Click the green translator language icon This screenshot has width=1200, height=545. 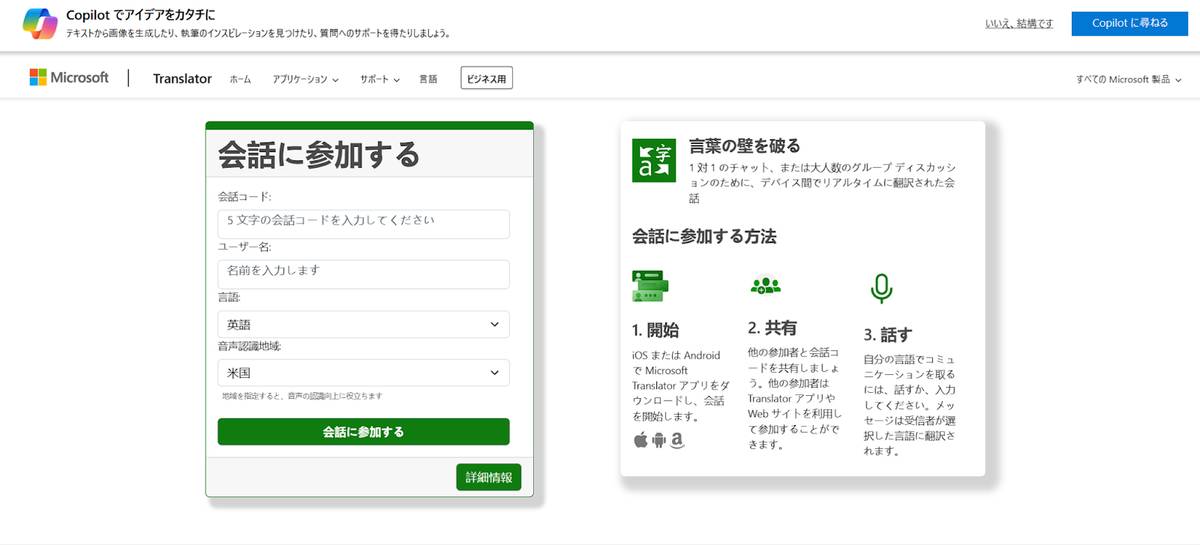pyautogui.click(x=654, y=160)
